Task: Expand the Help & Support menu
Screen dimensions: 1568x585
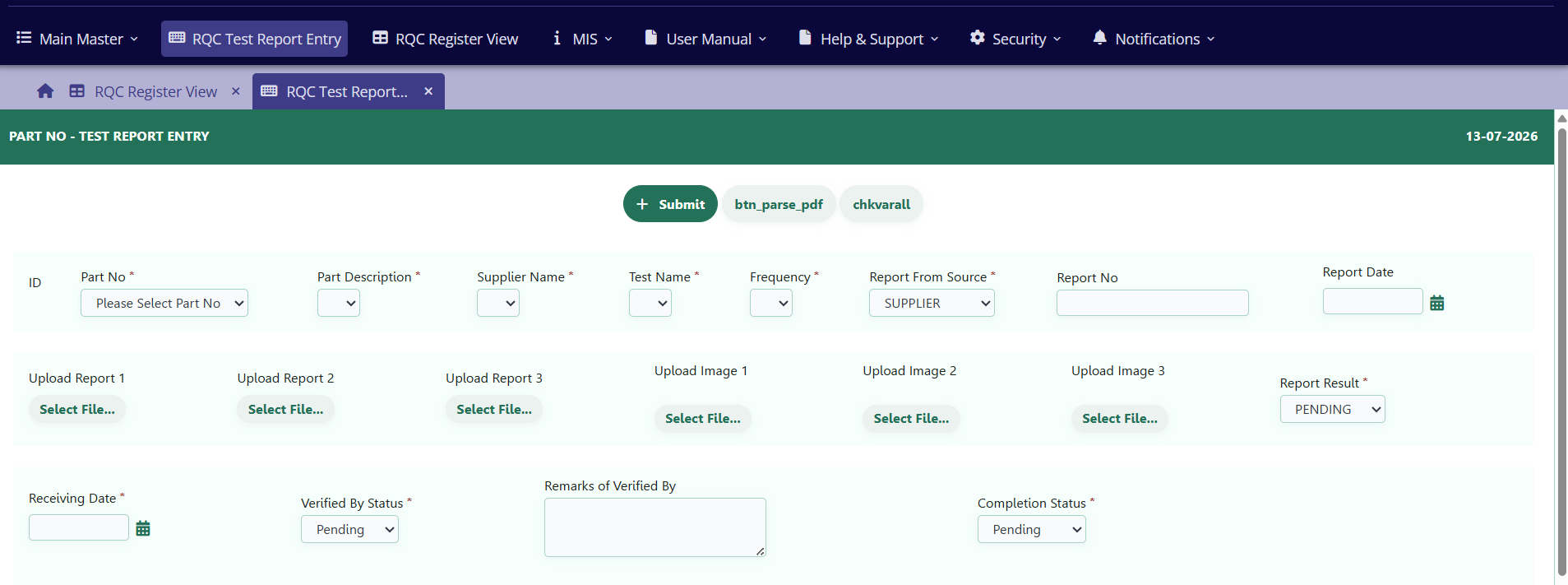Action: 868,39
